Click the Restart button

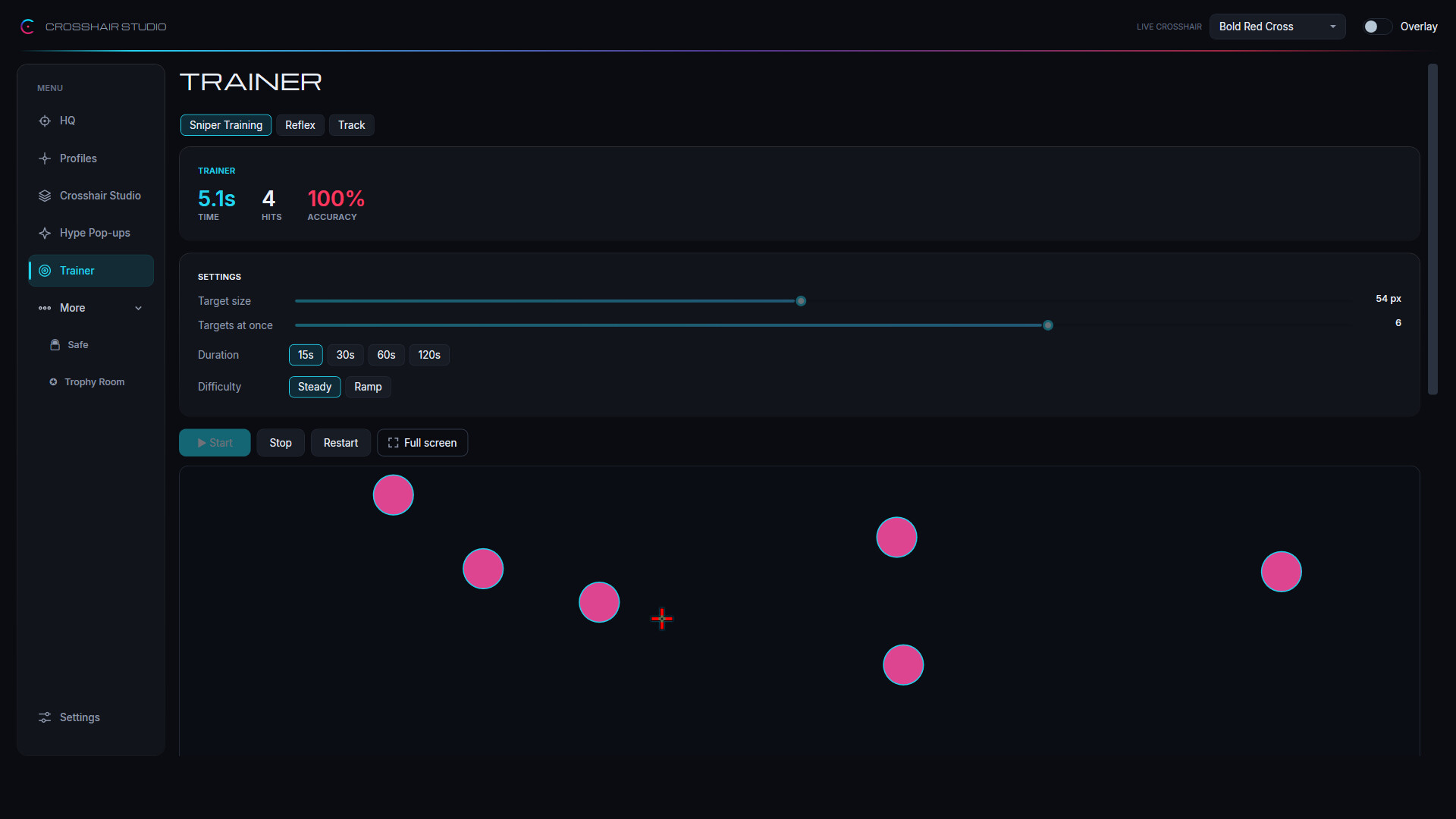coord(340,443)
